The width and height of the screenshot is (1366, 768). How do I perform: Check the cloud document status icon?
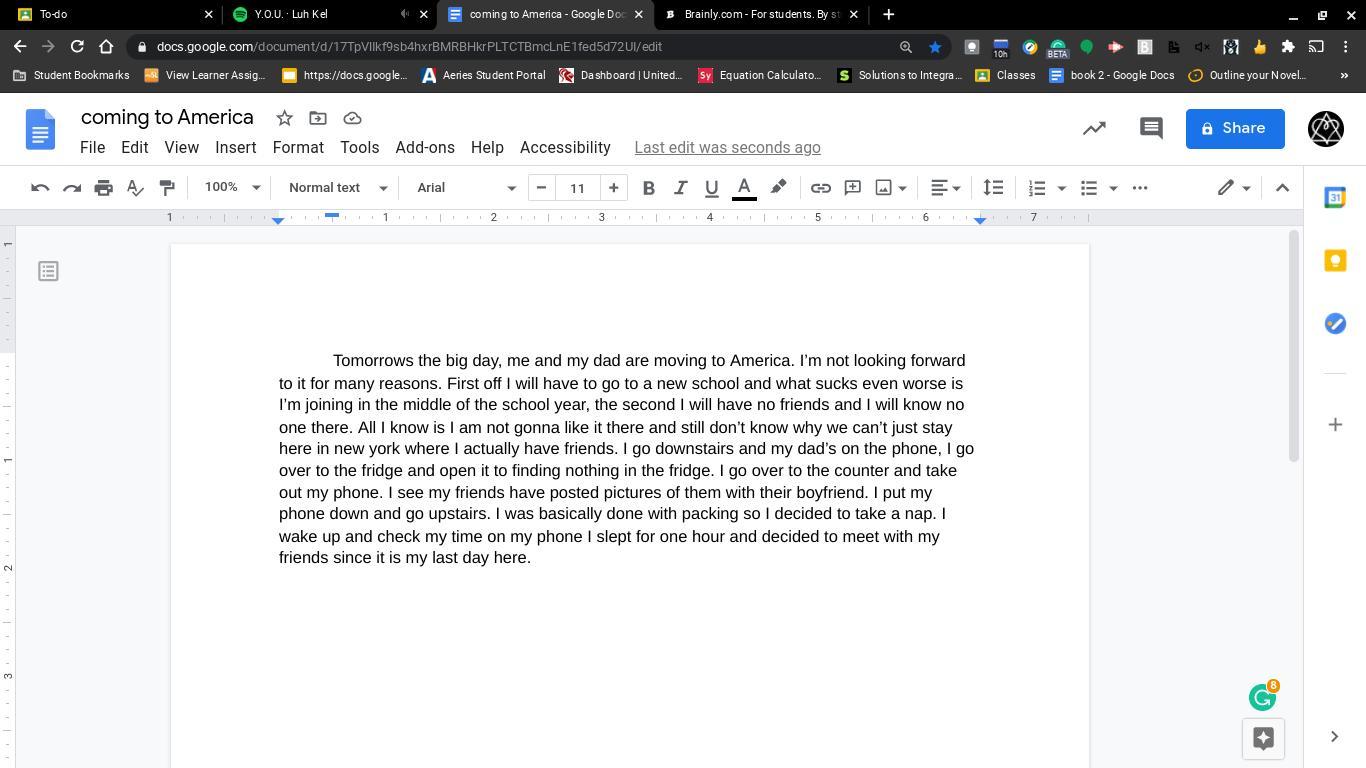point(352,118)
